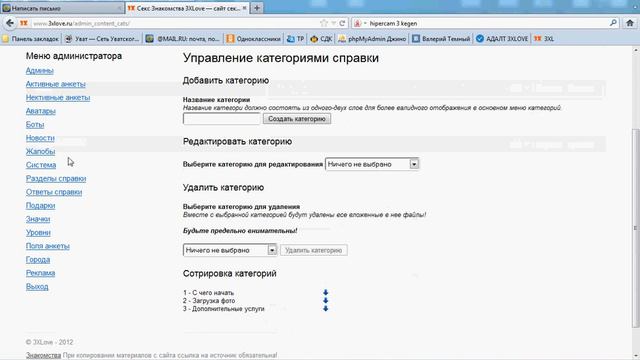Open the Валерий Темный bookmark
The height and width of the screenshot is (360, 640).
[x=441, y=39]
